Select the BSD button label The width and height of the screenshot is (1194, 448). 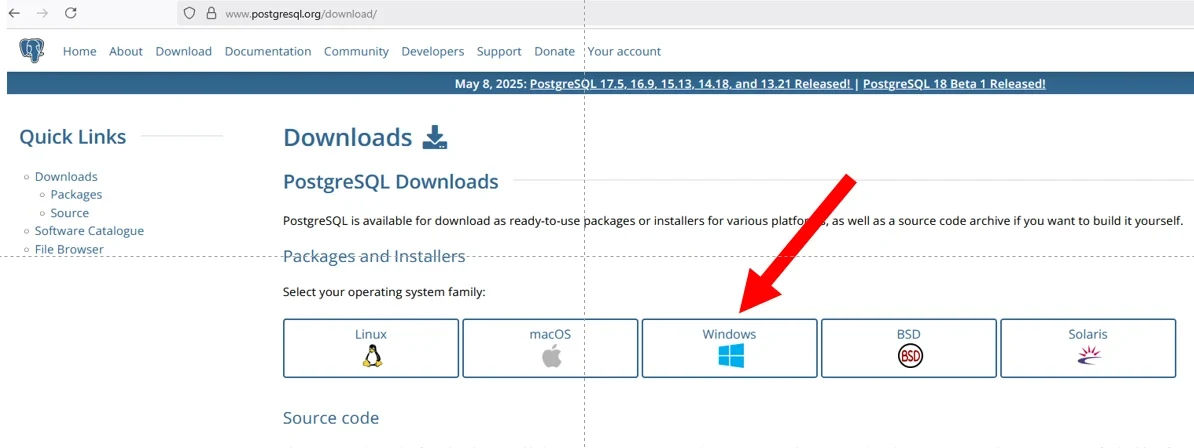[x=909, y=334]
